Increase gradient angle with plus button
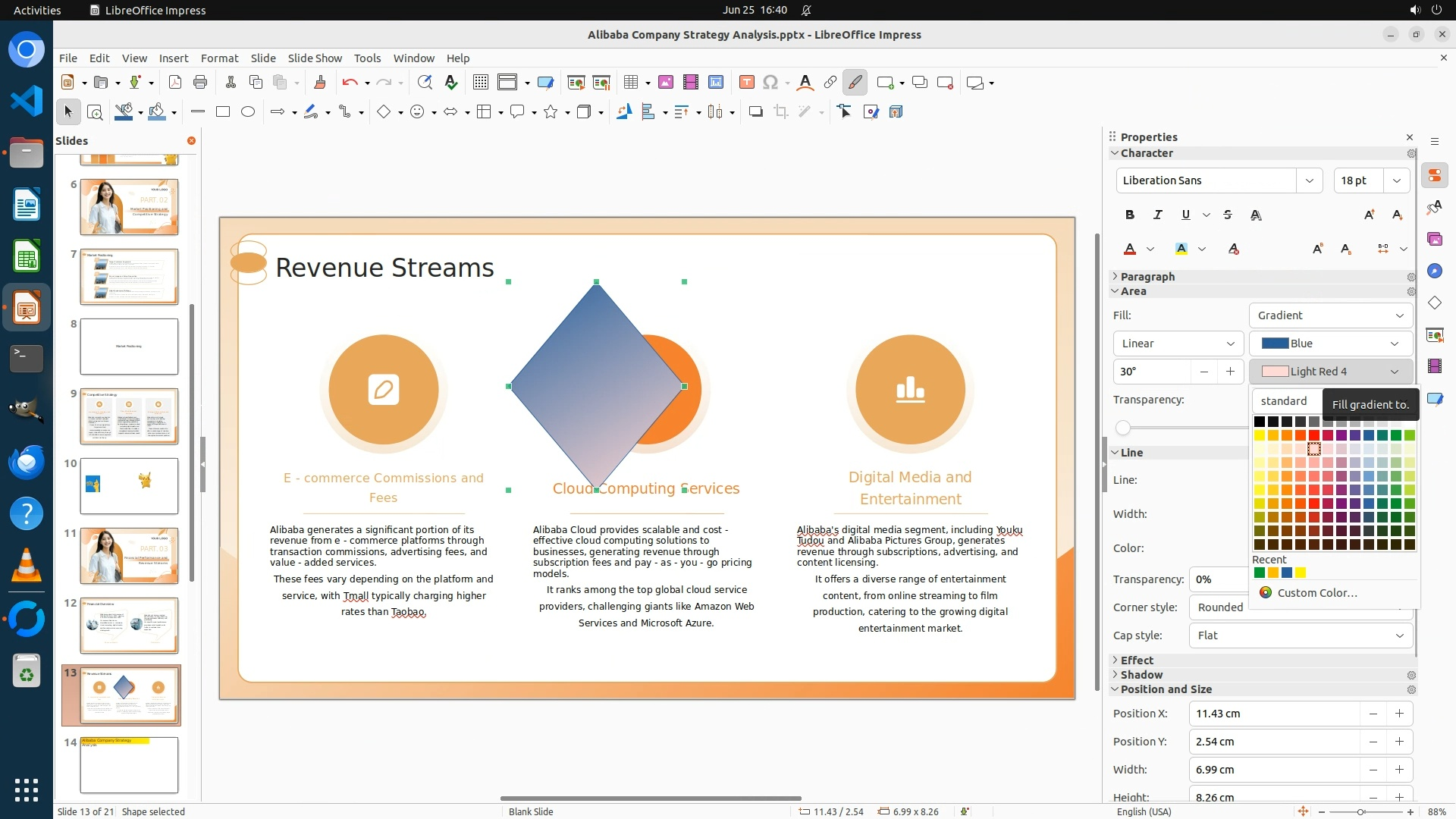1456x819 pixels. (1230, 372)
